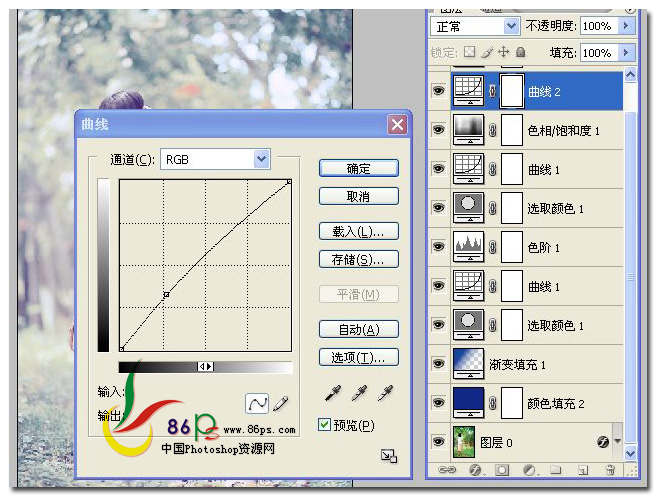Pick the white point eyedropper in Curves dialog
660x500 pixels.
[386, 393]
